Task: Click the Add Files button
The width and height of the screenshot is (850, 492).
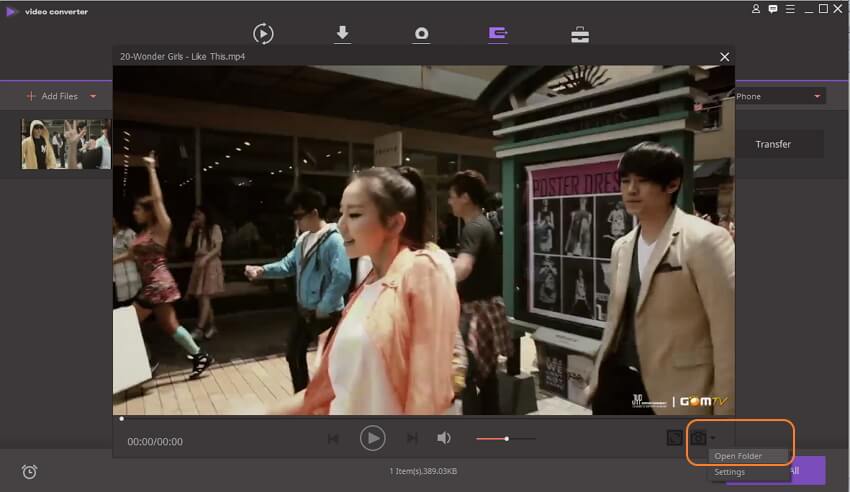Action: [x=52, y=96]
